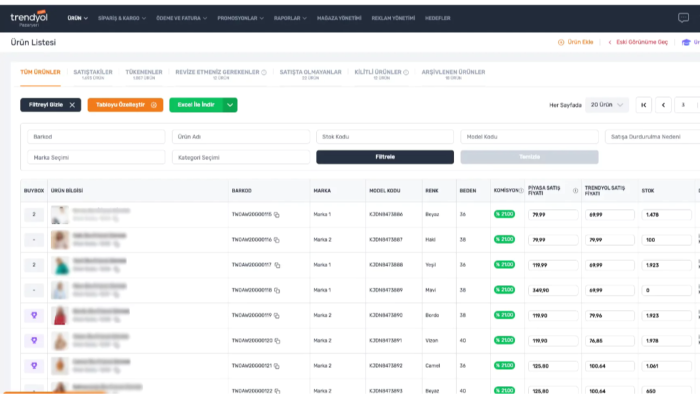Click buybox badge 2 in Yeşil row
Viewport: 700px width, 394px height.
[34, 265]
